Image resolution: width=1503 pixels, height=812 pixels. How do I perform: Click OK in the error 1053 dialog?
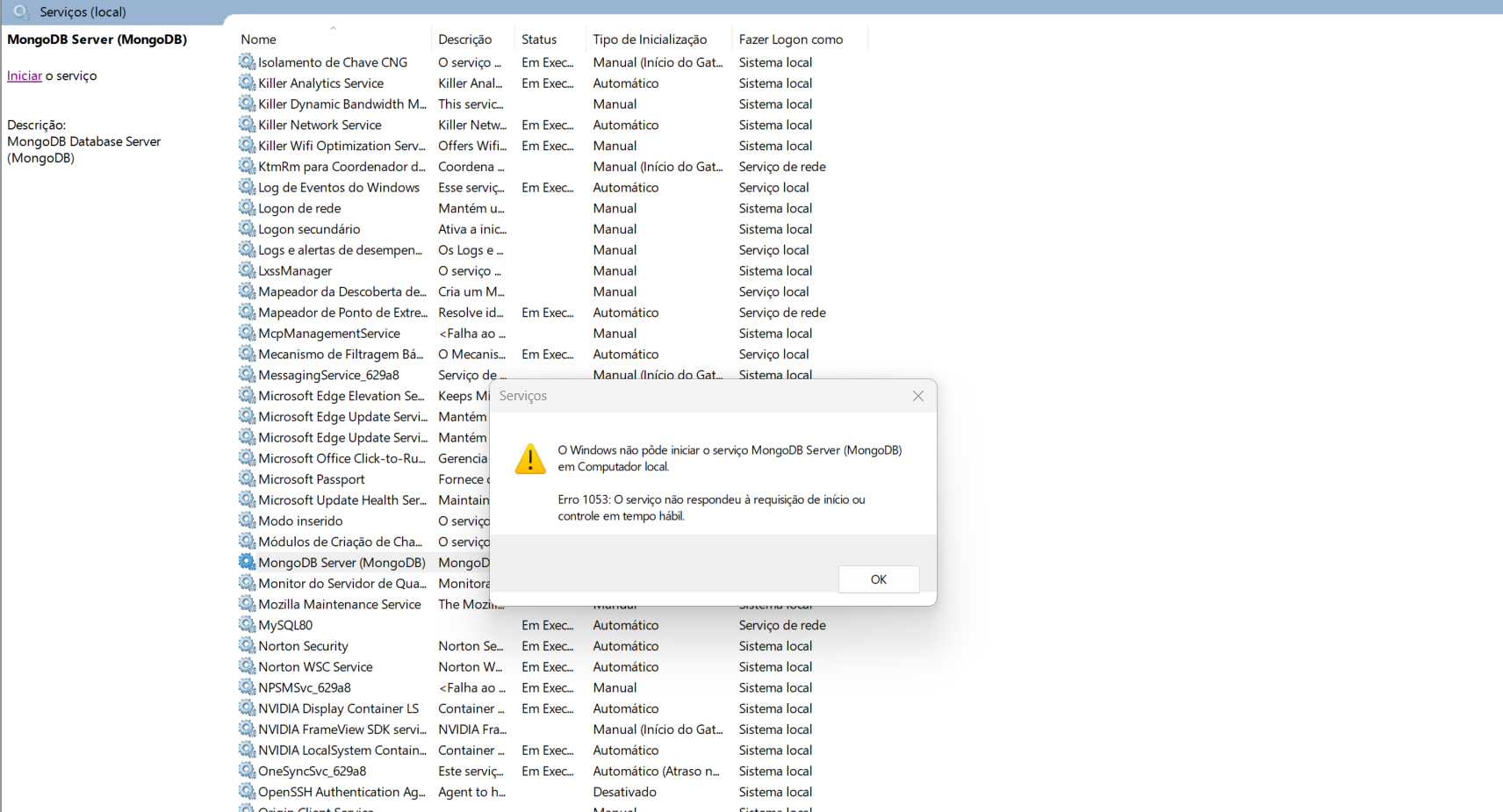(879, 579)
